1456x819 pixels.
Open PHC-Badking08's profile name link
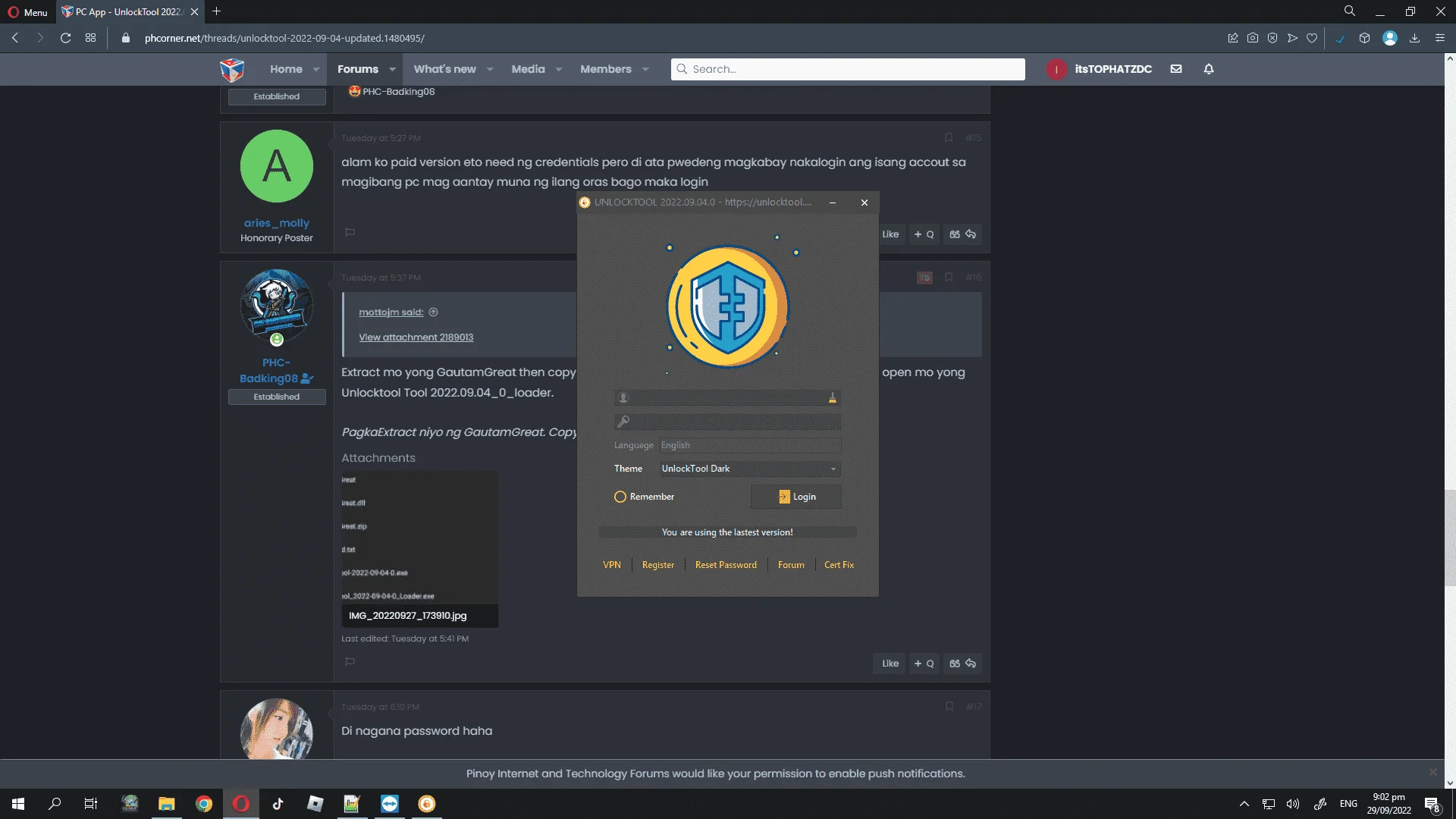point(276,371)
